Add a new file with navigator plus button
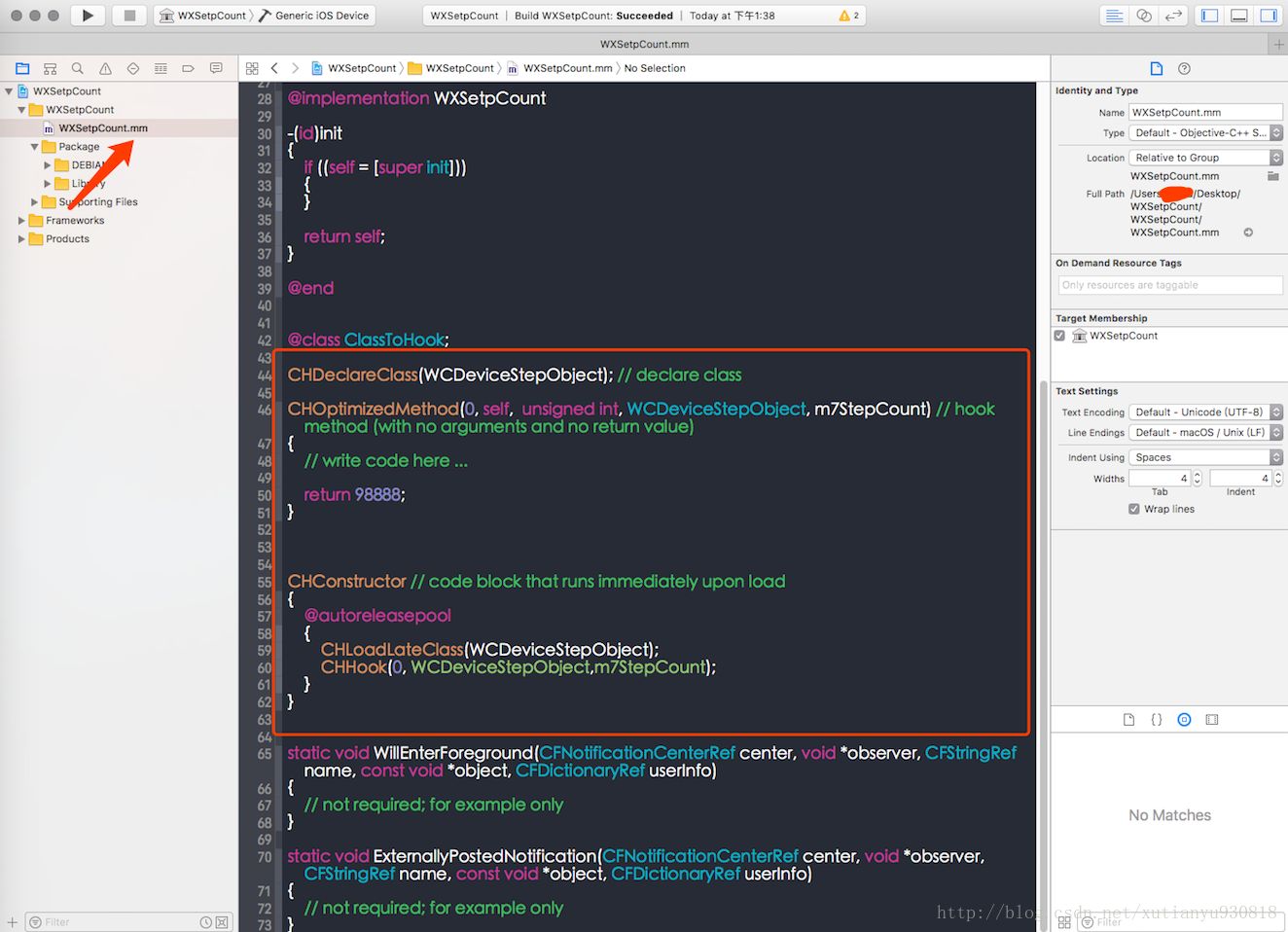1288x932 pixels. (x=12, y=922)
